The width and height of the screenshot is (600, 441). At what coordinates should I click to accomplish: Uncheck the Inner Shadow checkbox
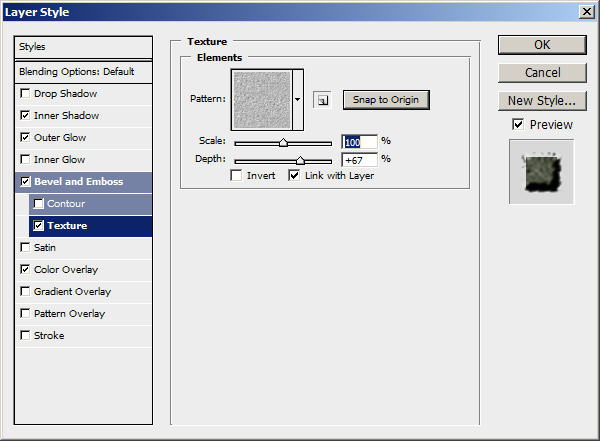pyautogui.click(x=25, y=115)
